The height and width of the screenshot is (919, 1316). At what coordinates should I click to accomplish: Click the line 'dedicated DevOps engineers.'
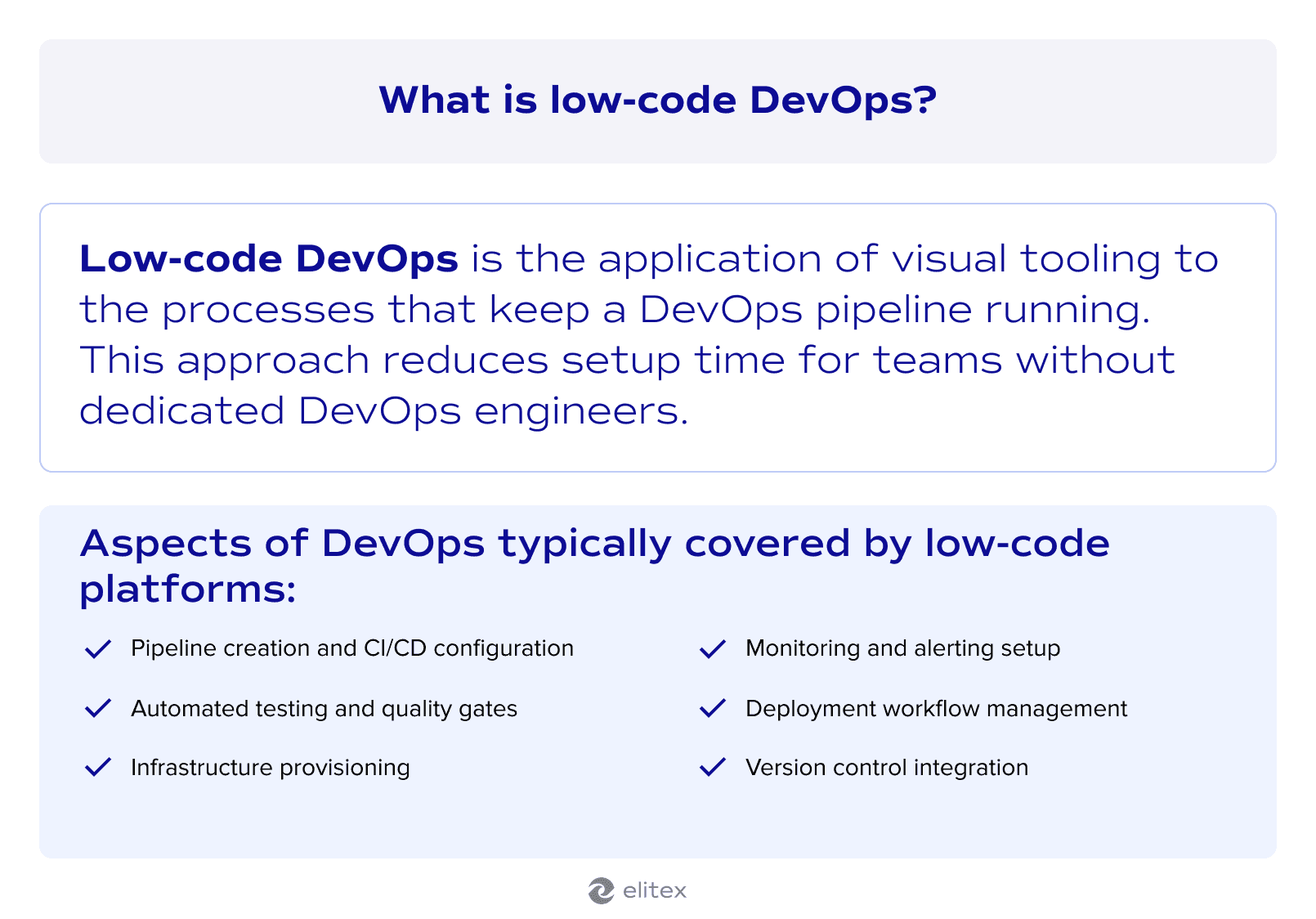pyautogui.click(x=384, y=410)
